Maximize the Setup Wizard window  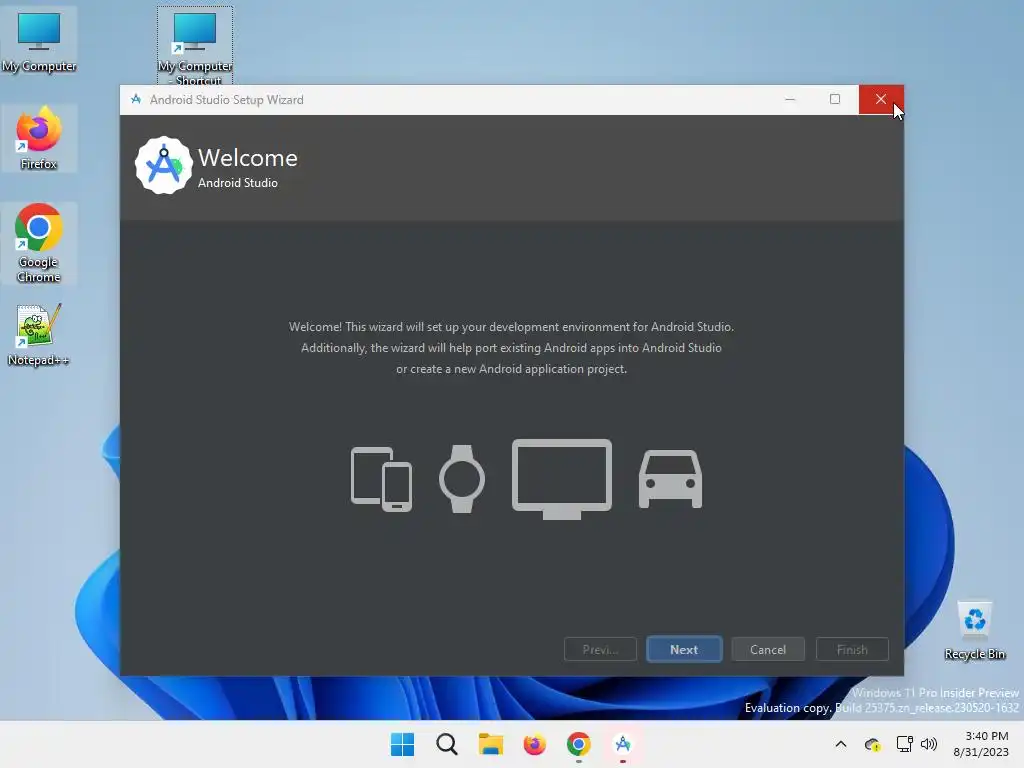(x=835, y=99)
